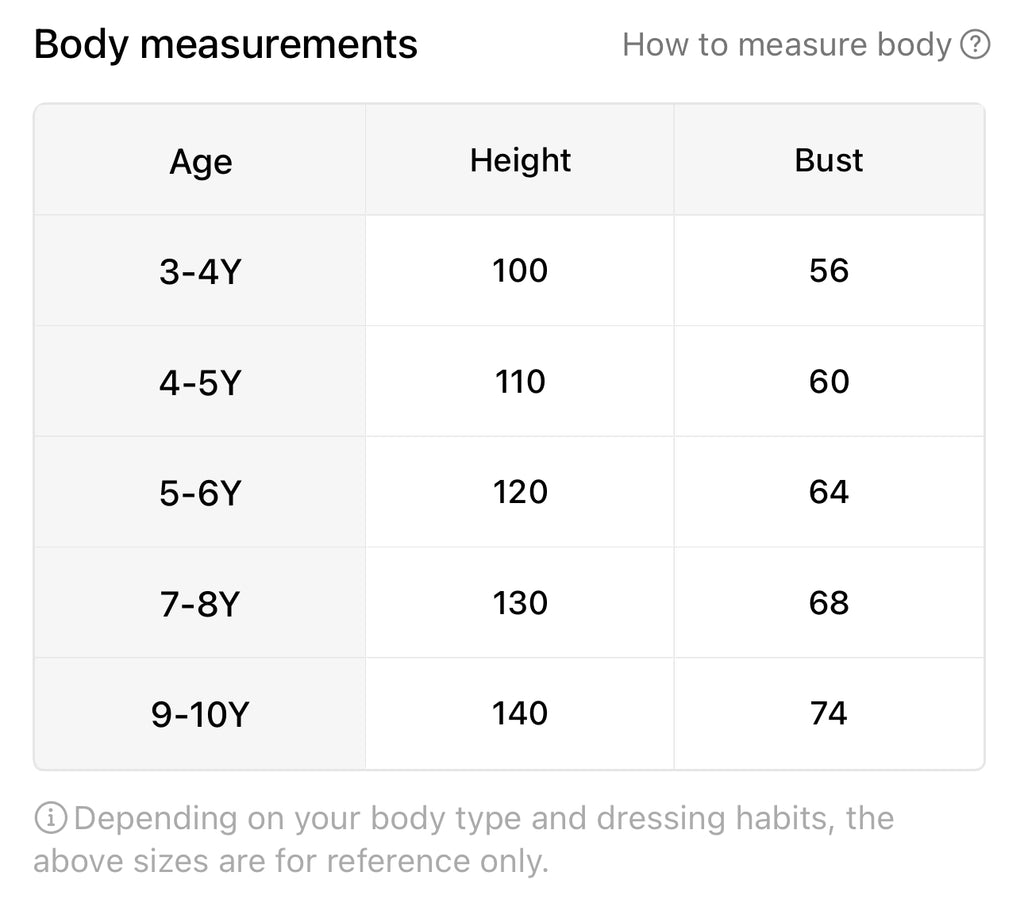
Task: Select the height value 100
Action: pyautogui.click(x=520, y=271)
